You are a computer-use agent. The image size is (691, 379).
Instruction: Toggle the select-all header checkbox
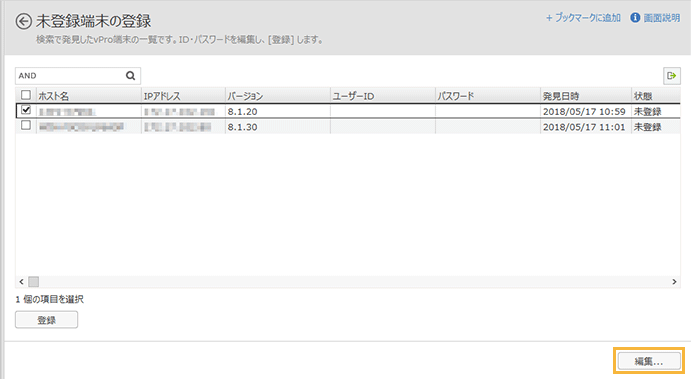26,95
